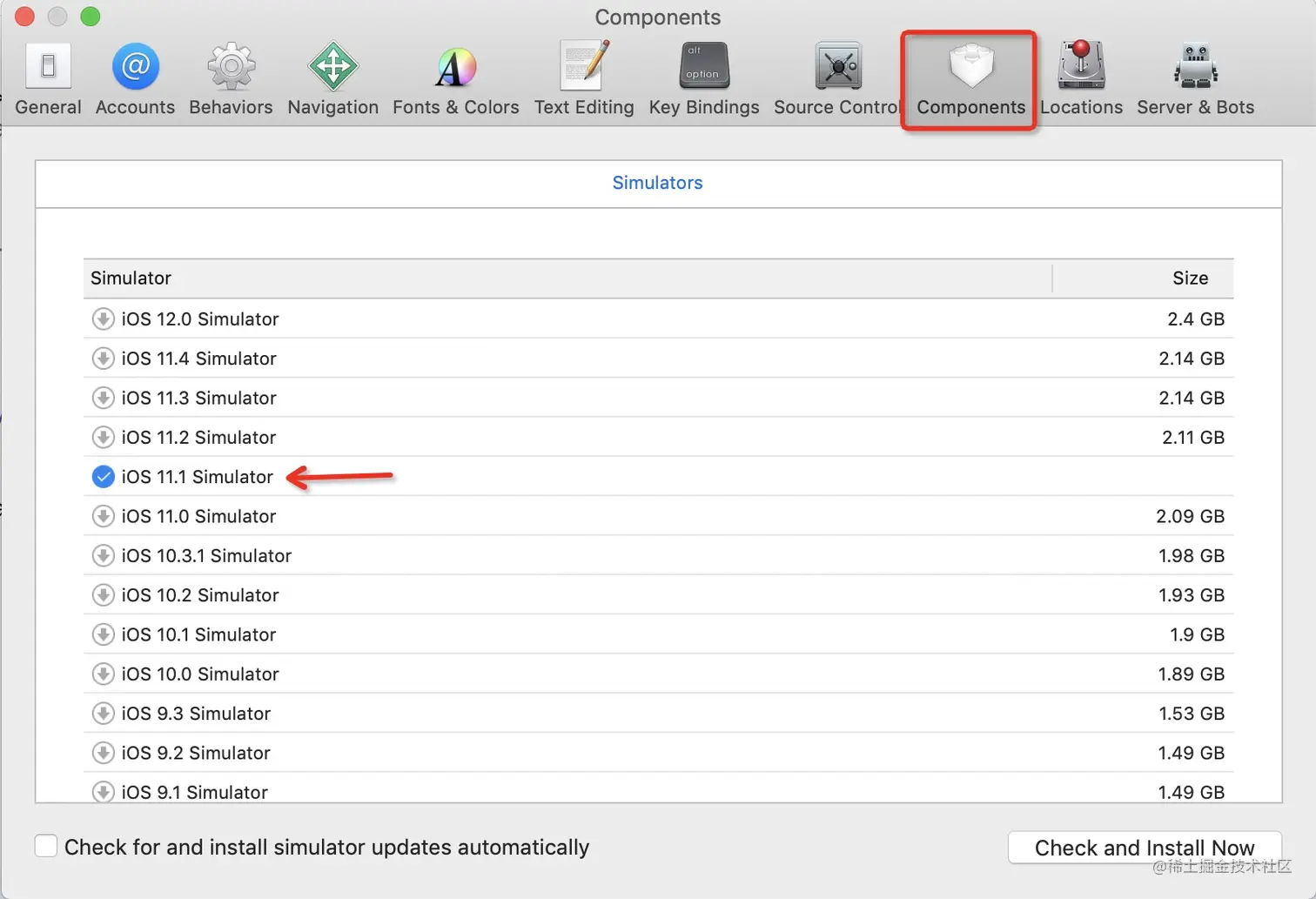1316x899 pixels.
Task: Download the iOS 11.3 Simulator
Action: click(103, 398)
